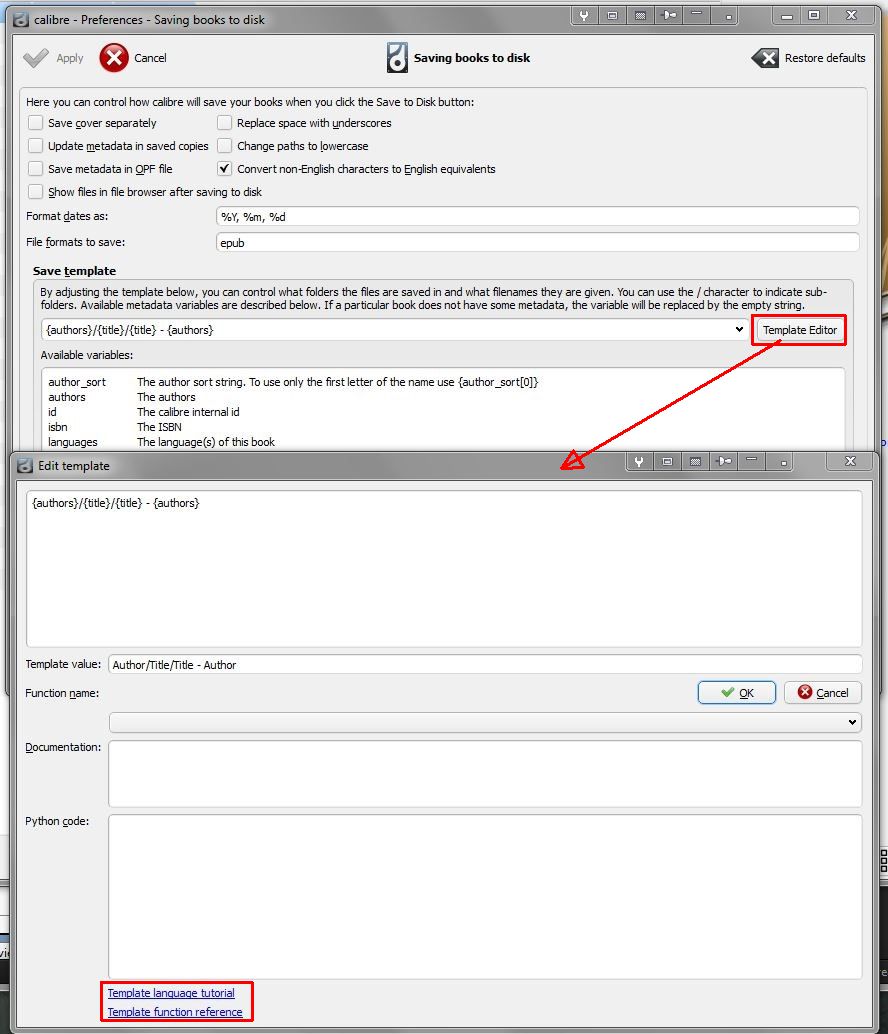The image size is (888, 1034).
Task: Enable Replace space with underscores
Action: 225,123
